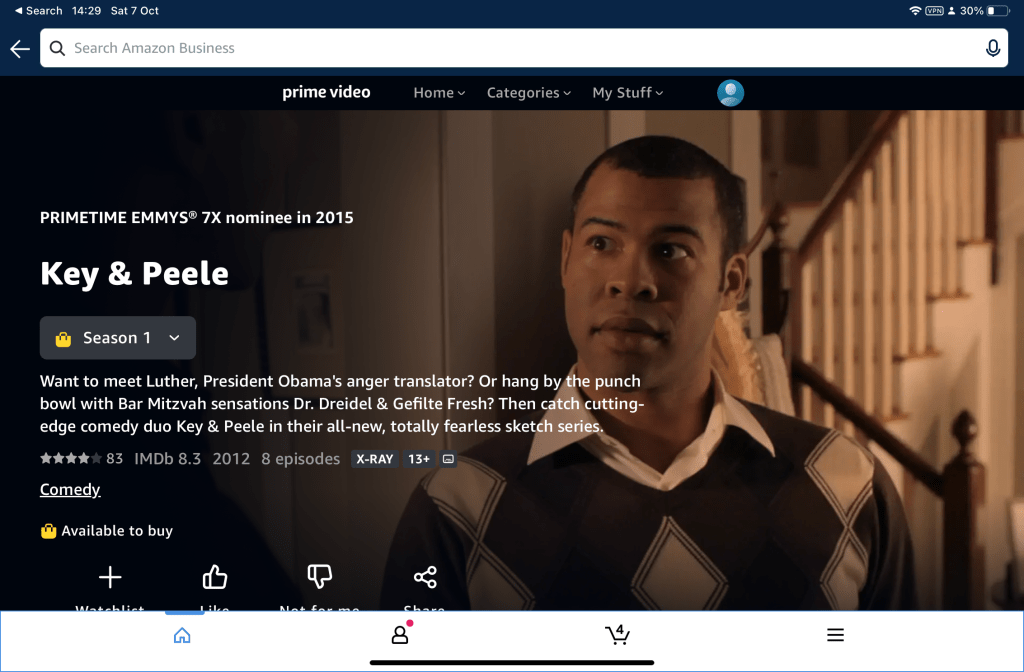Focus the Search Amazon Business field

coord(524,48)
